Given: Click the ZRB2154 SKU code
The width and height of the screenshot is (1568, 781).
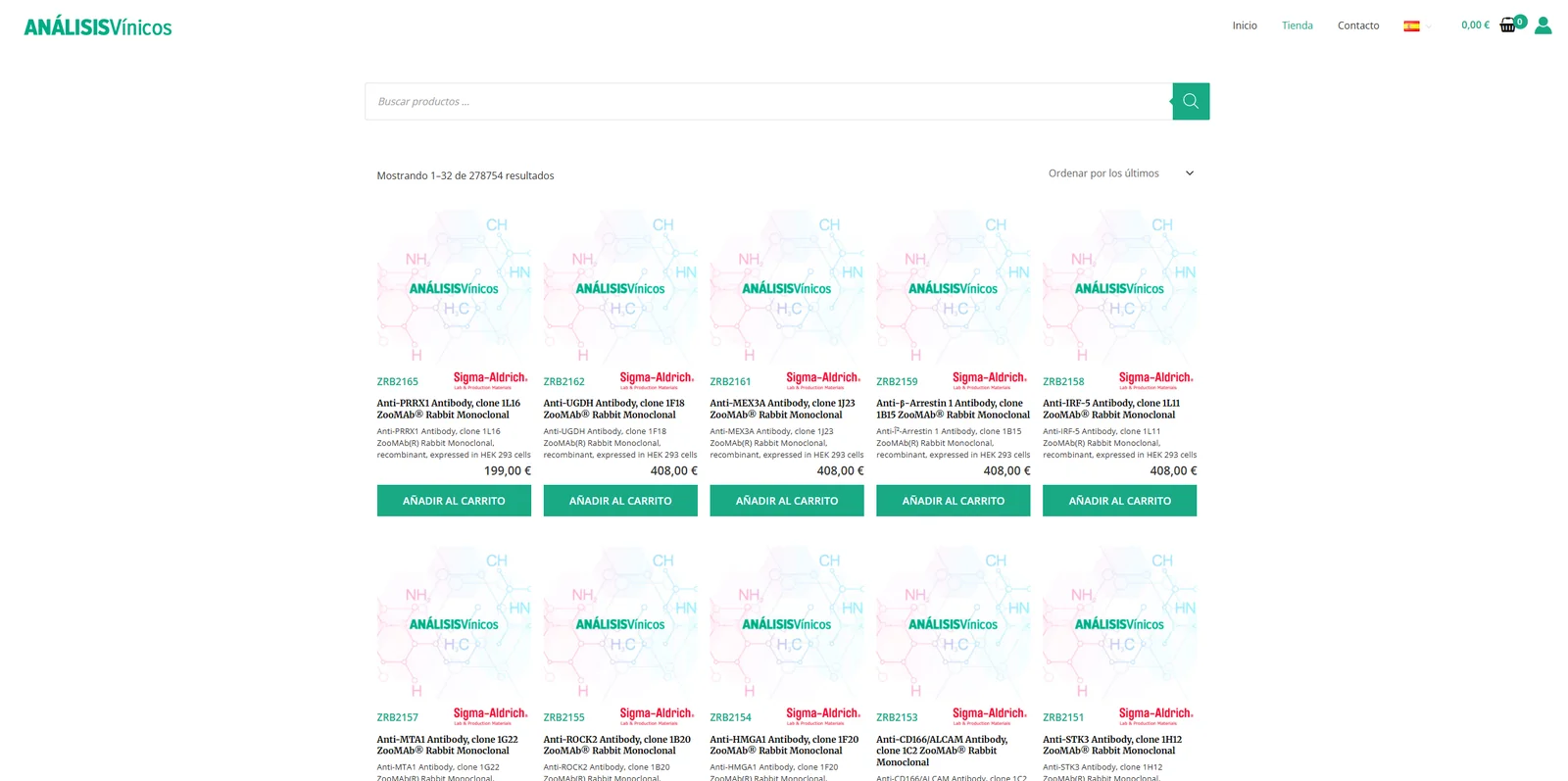Looking at the screenshot, I should [731, 718].
